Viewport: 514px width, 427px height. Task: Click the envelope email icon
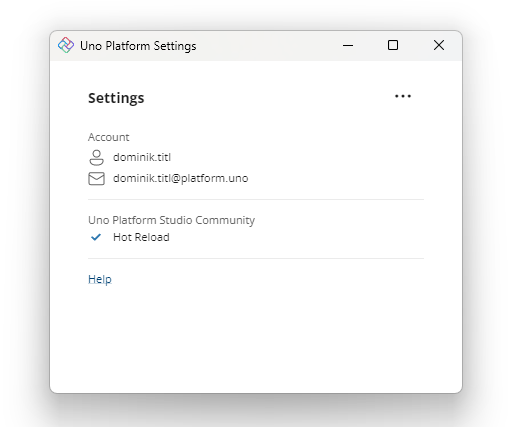click(96, 178)
